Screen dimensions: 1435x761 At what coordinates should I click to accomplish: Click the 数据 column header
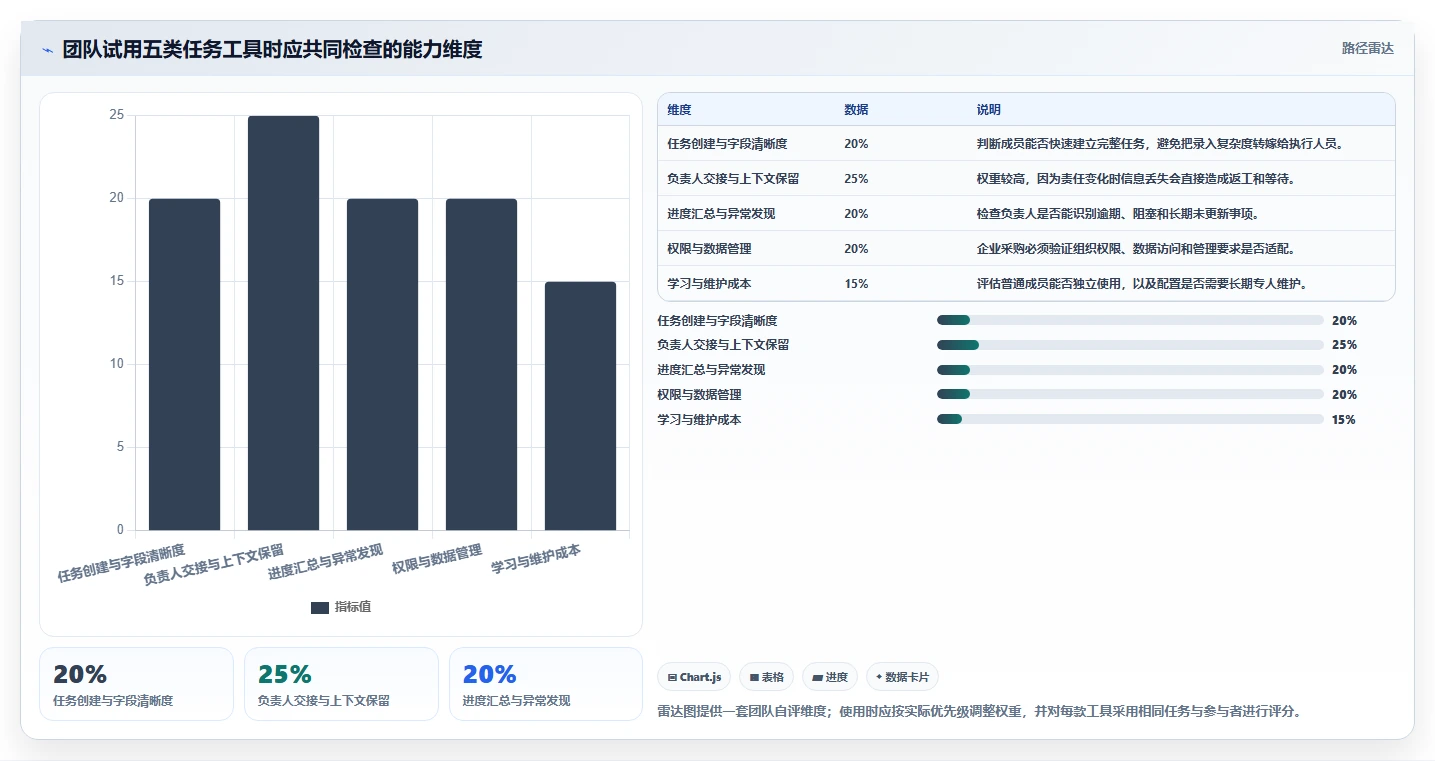(x=856, y=110)
